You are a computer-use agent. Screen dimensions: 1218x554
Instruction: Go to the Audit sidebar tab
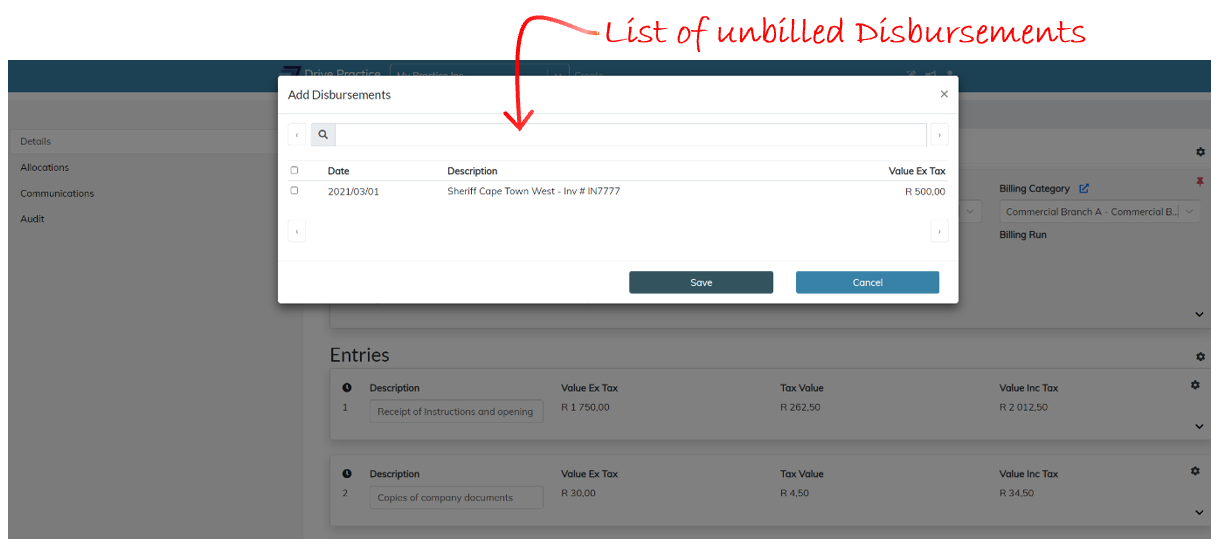[33, 219]
